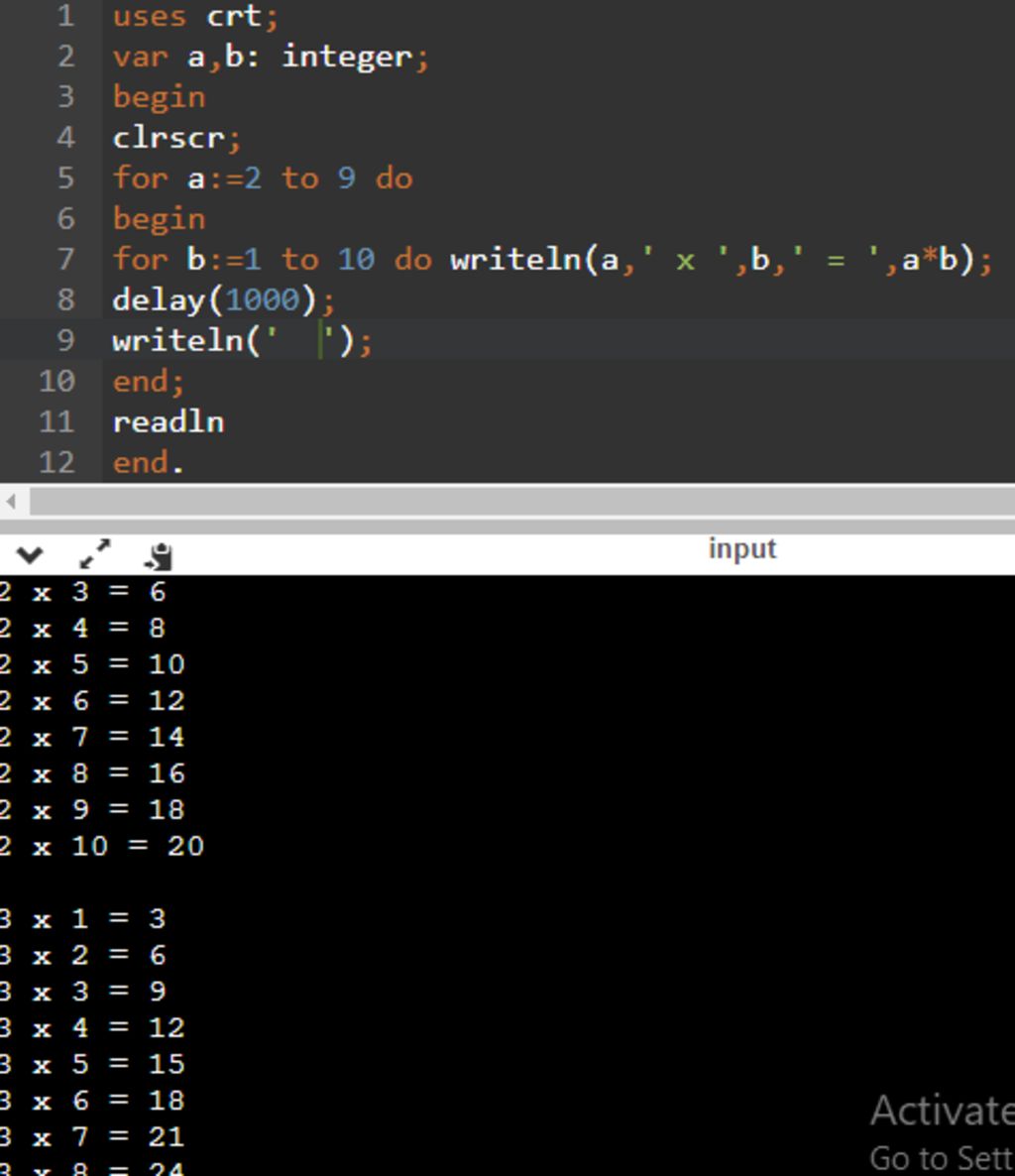The image size is (1015, 1176).
Task: Click the final 'end.' line
Action: [148, 462]
